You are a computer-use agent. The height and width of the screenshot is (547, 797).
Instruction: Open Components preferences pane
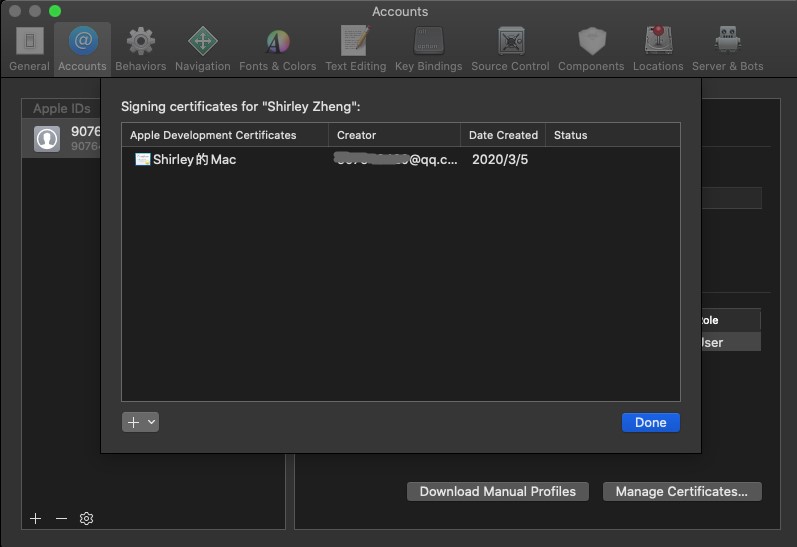(591, 49)
